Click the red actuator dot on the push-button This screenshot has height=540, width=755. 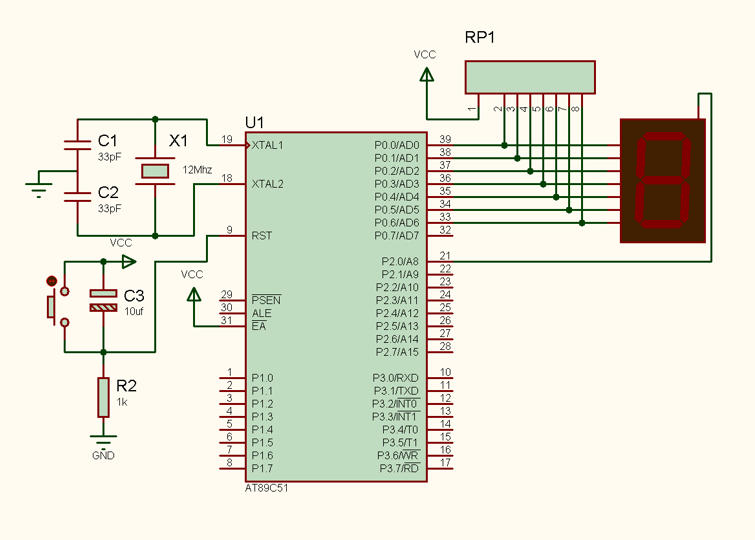click(52, 281)
